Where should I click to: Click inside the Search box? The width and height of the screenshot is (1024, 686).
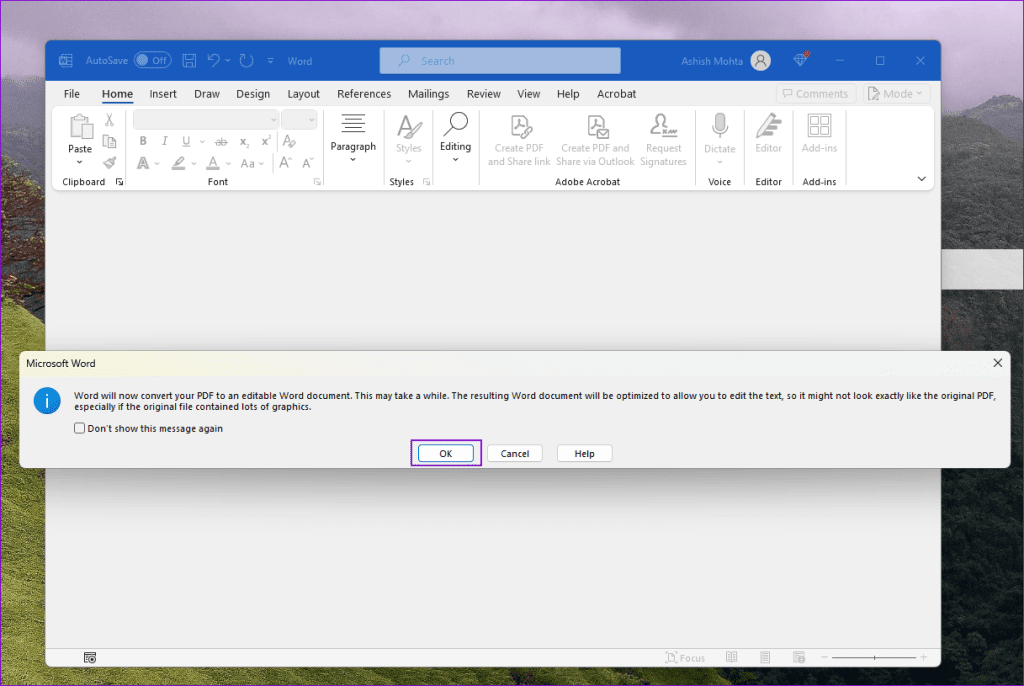pos(499,60)
